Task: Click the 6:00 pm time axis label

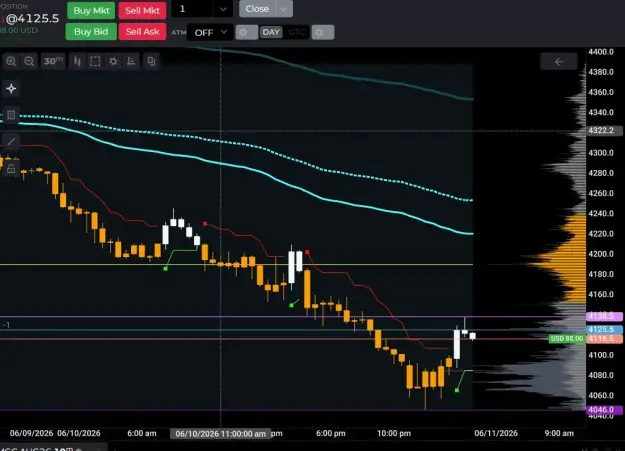Action: 330,433
